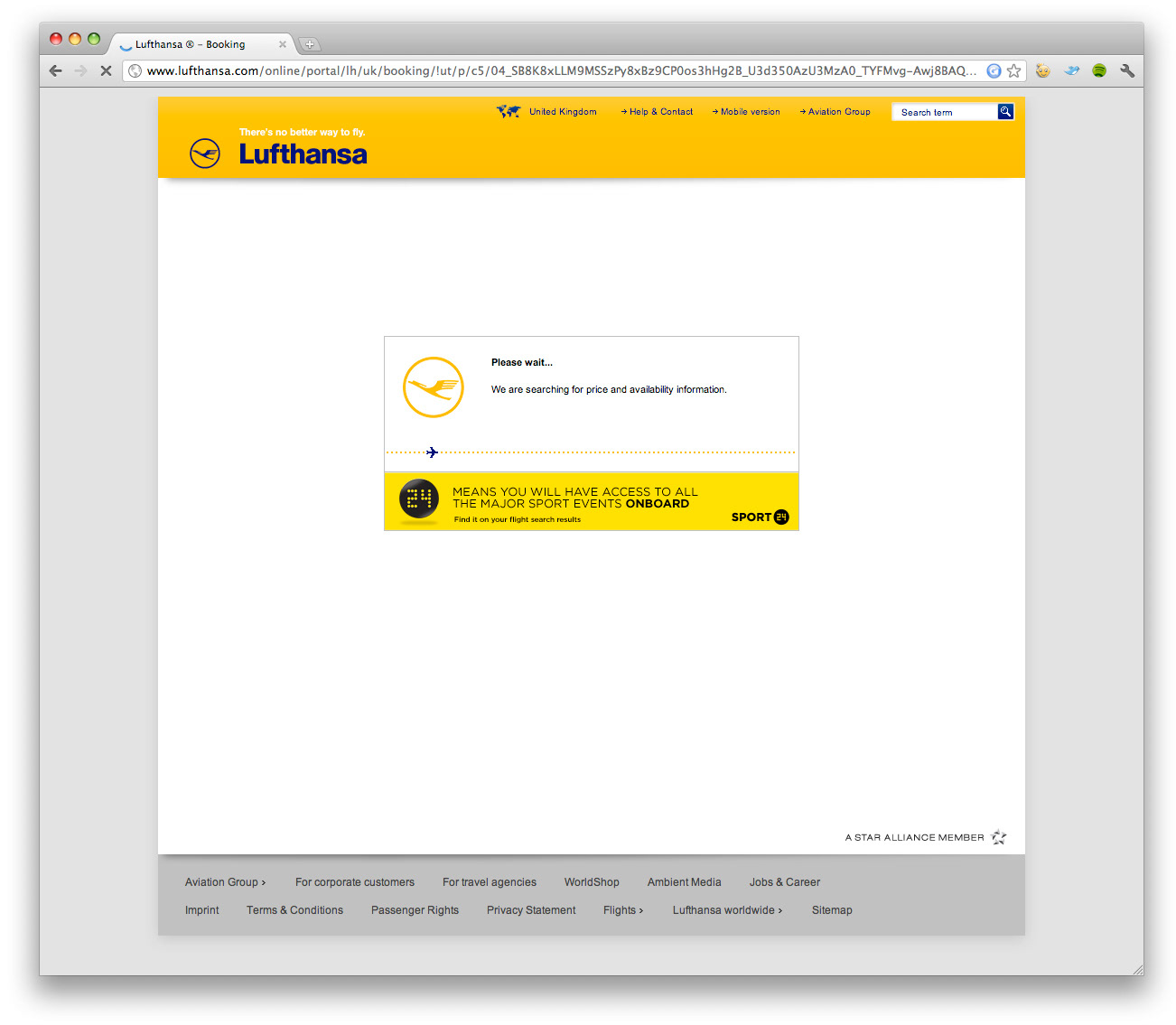Click the green Spotify extension icon

click(1099, 70)
